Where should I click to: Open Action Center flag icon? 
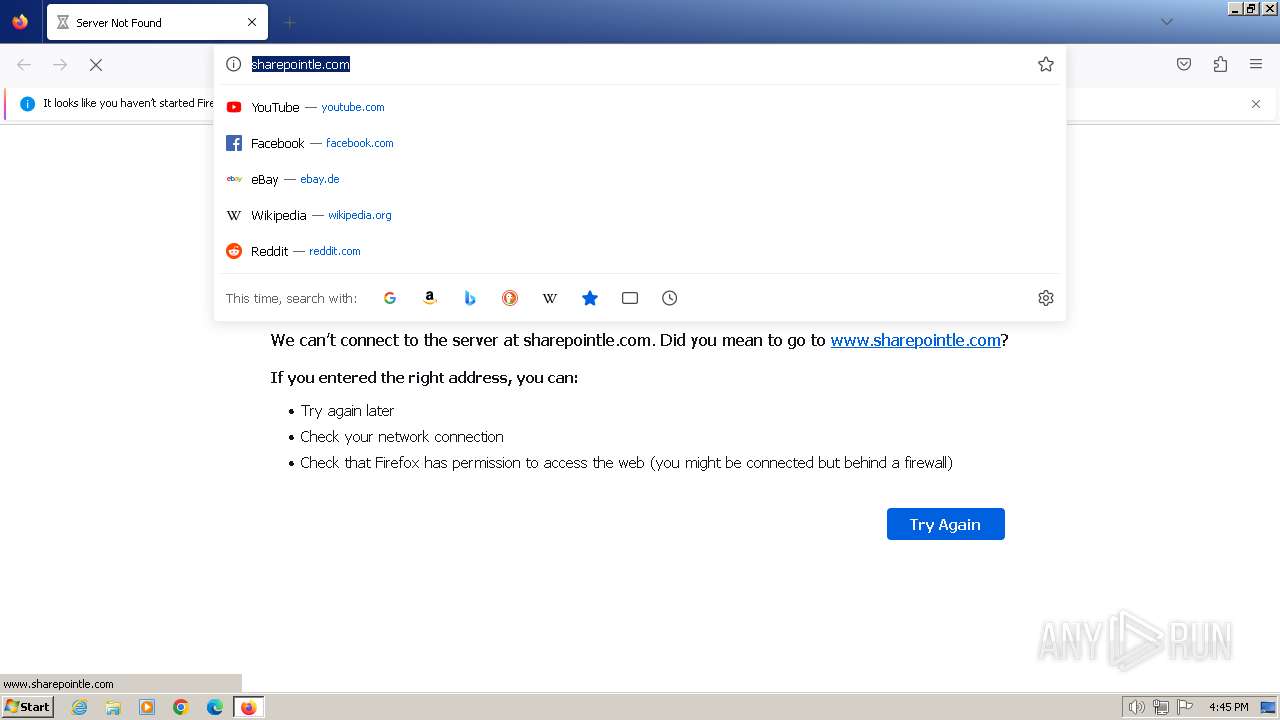pos(1185,707)
